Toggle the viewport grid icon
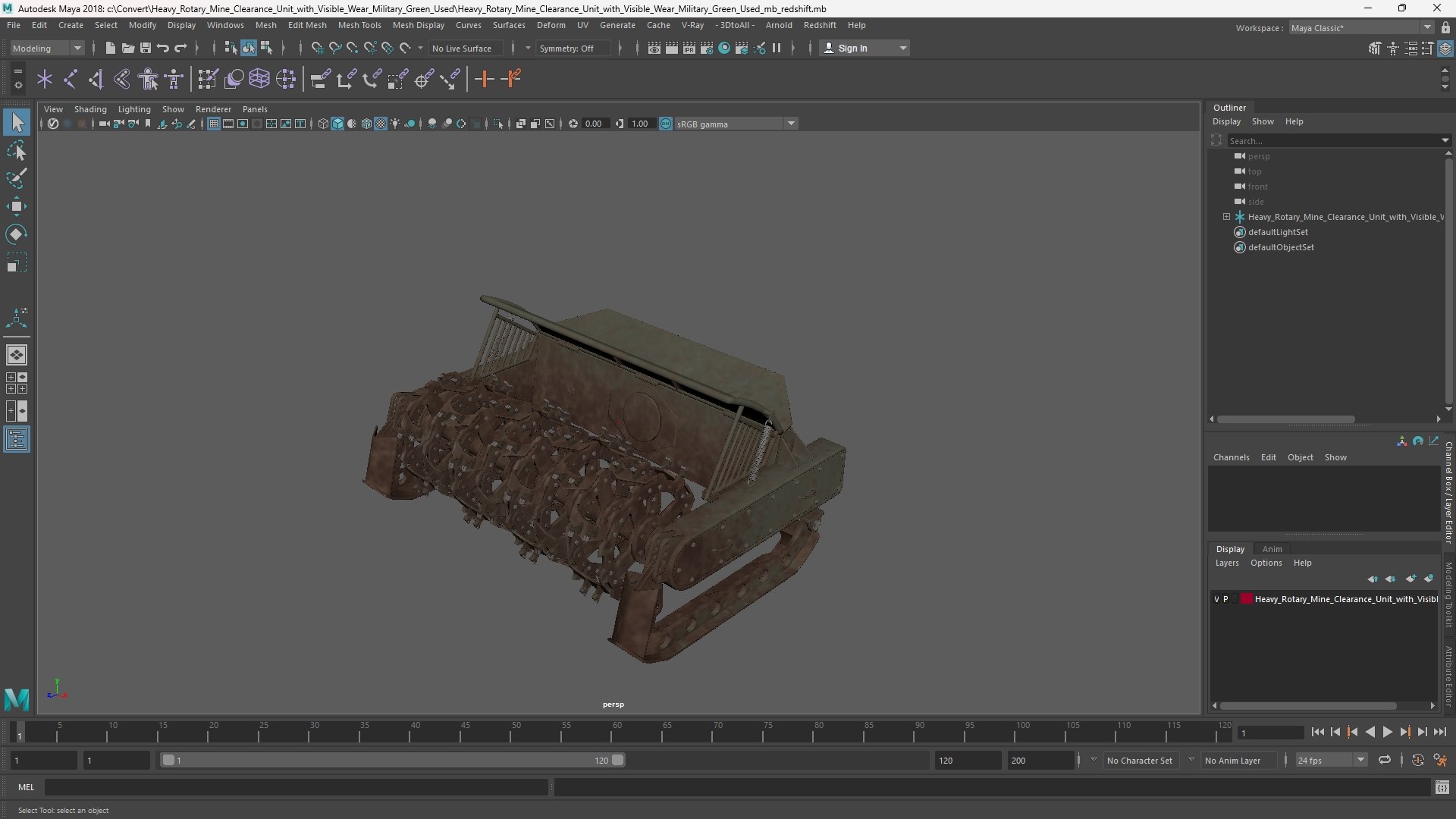1456x819 pixels. point(214,124)
